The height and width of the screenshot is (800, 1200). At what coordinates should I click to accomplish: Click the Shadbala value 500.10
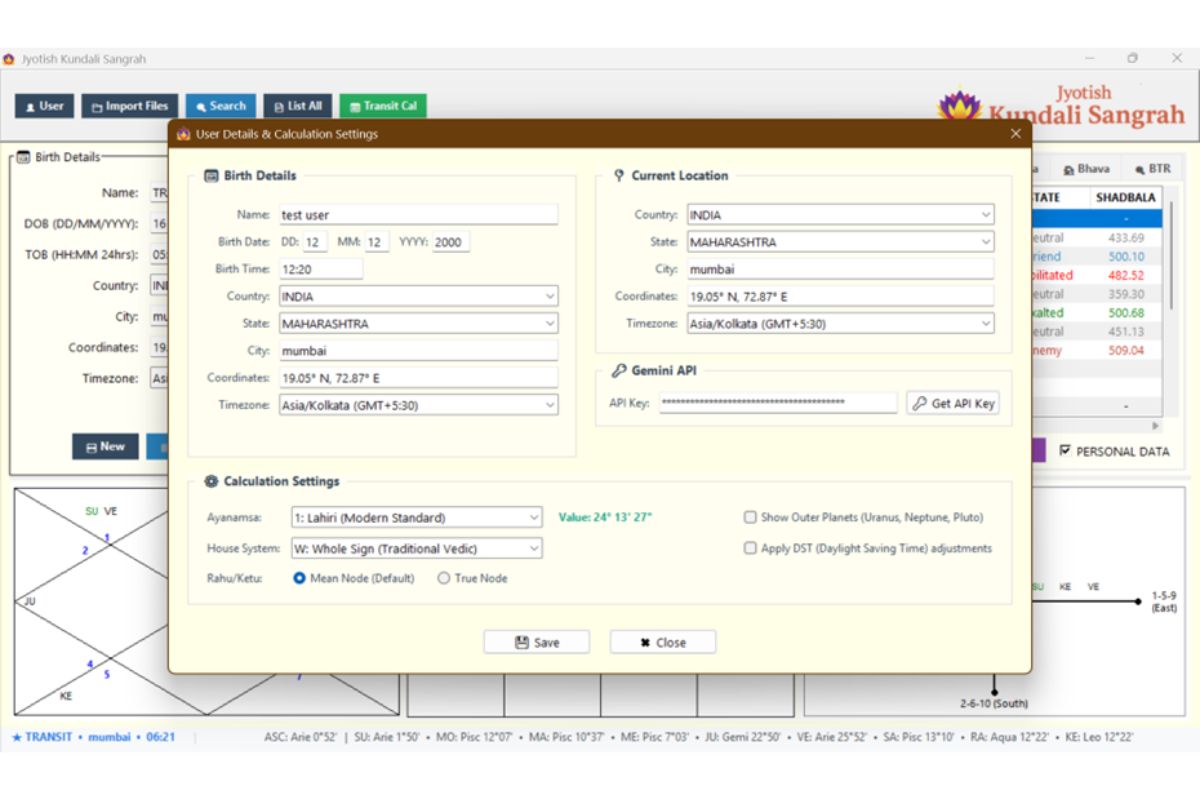pyautogui.click(x=1126, y=256)
